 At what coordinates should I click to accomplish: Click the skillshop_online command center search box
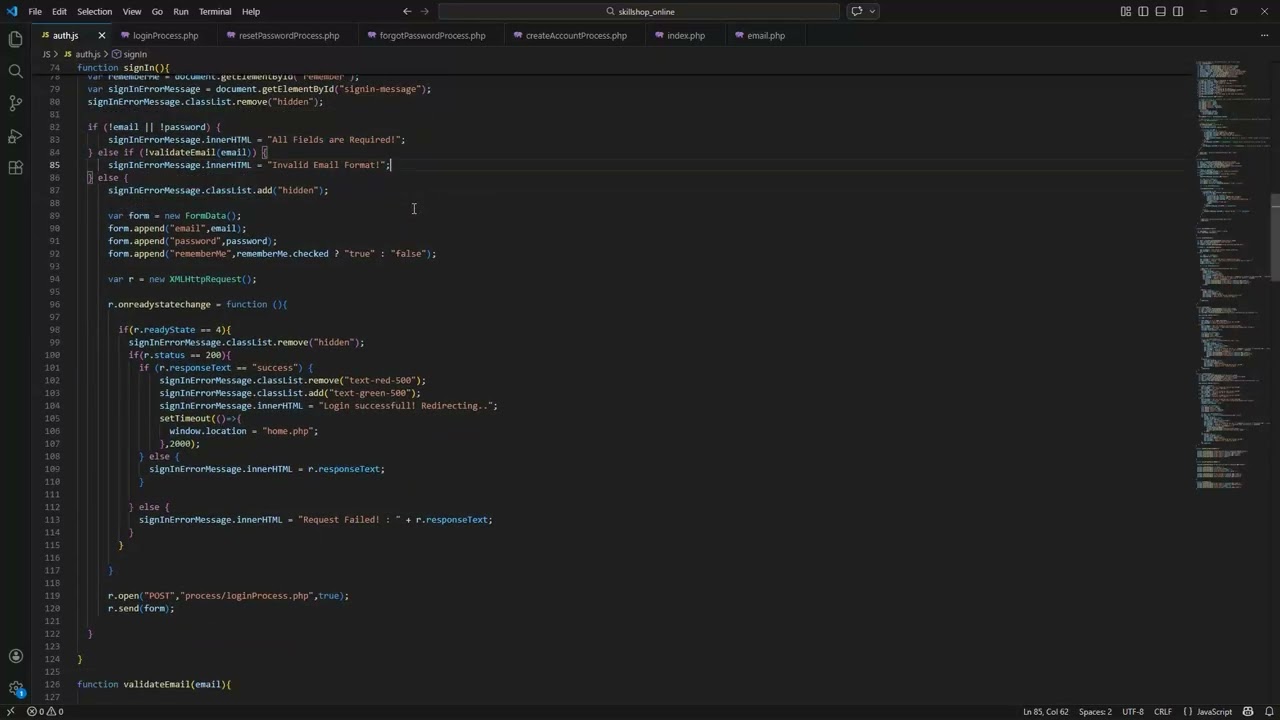[639, 11]
